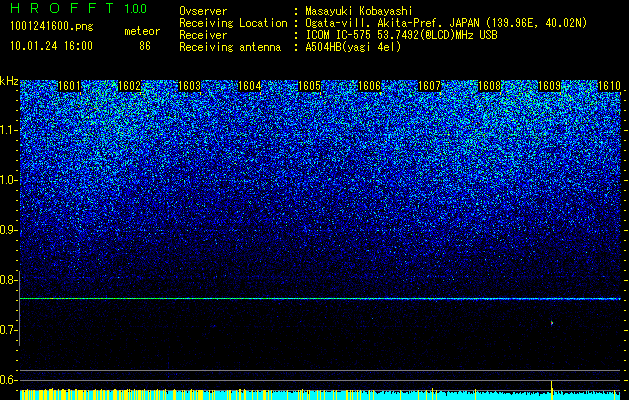This screenshot has width=629, height=400.
Task: Click the 0.7 frequency axis label
Action: tap(9, 330)
